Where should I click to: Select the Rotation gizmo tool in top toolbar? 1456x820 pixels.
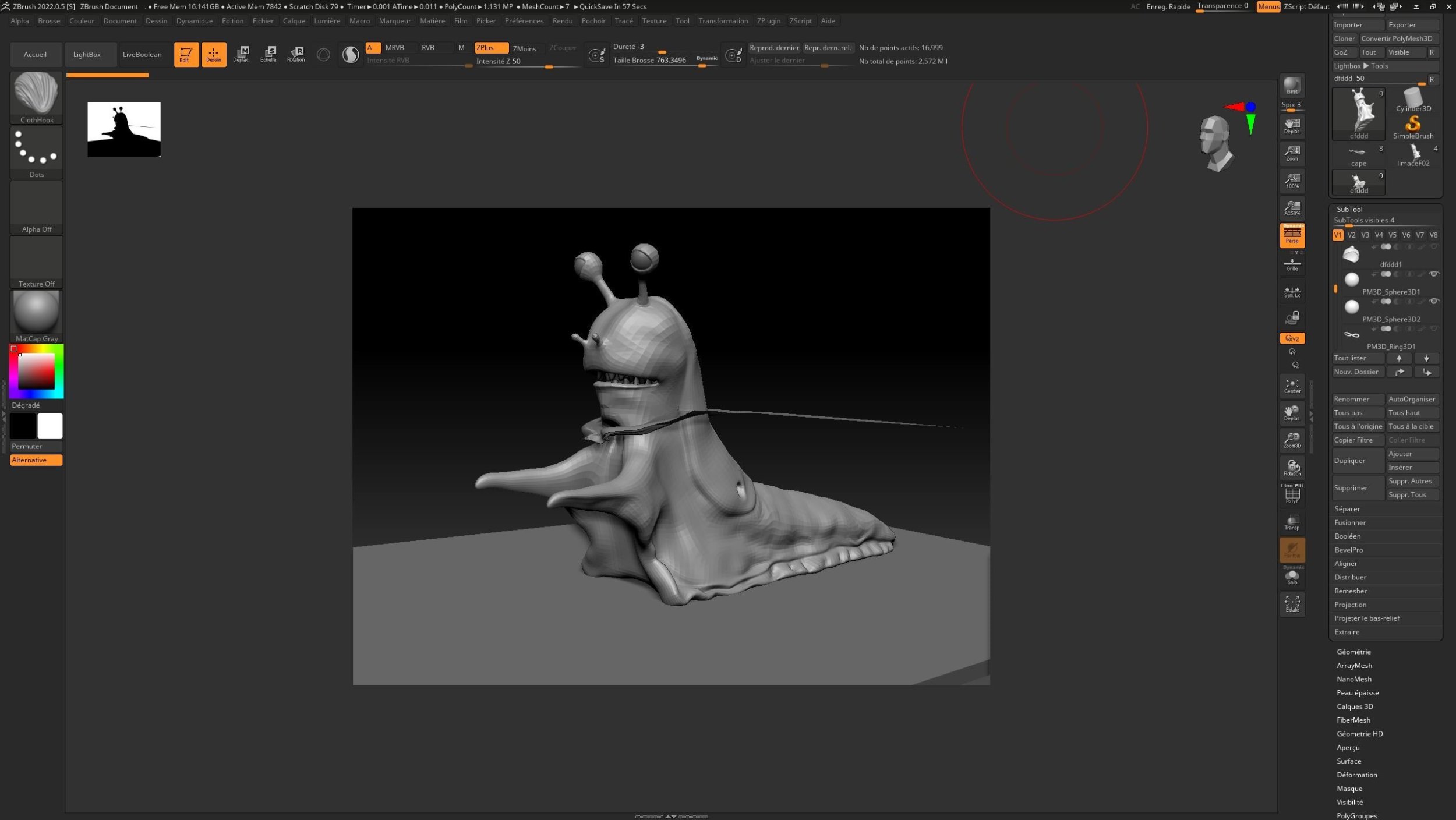(x=295, y=54)
